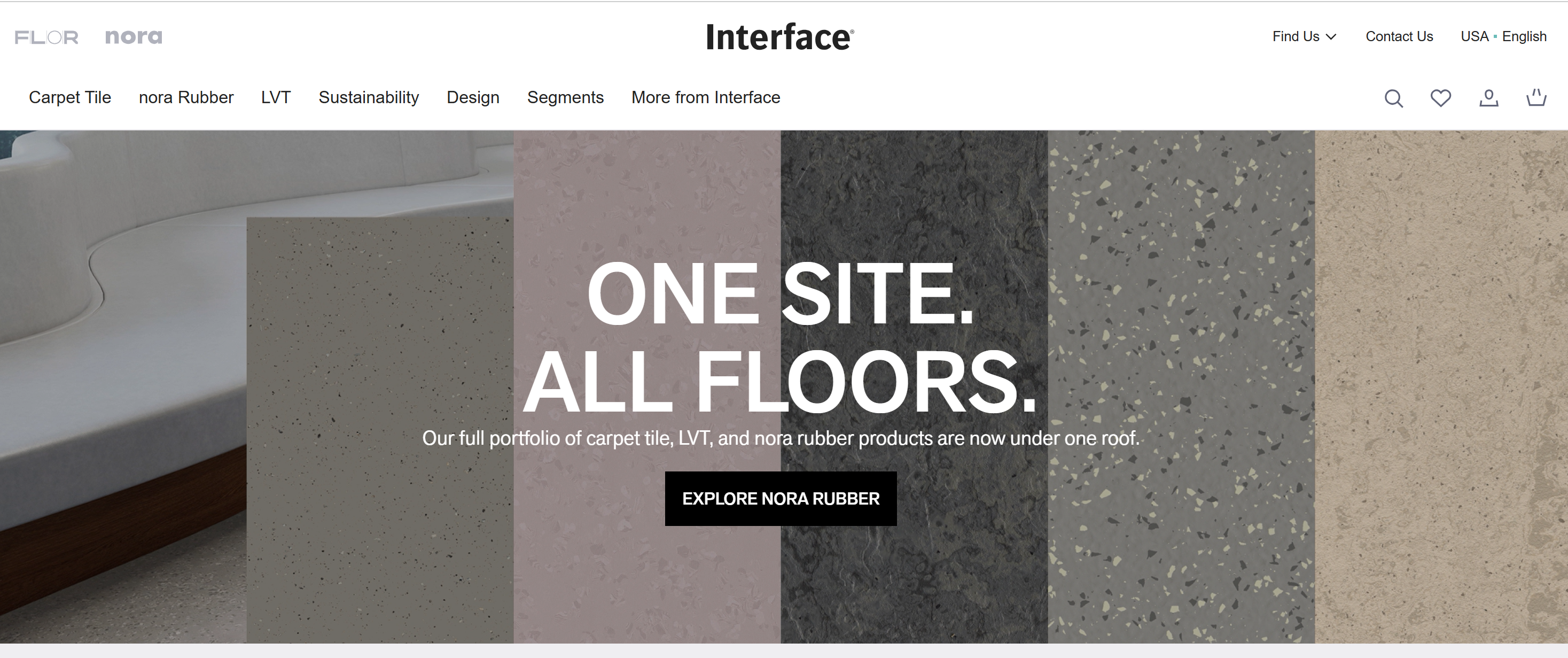The width and height of the screenshot is (1568, 658).
Task: Click the Contact Us link
Action: (x=1399, y=36)
